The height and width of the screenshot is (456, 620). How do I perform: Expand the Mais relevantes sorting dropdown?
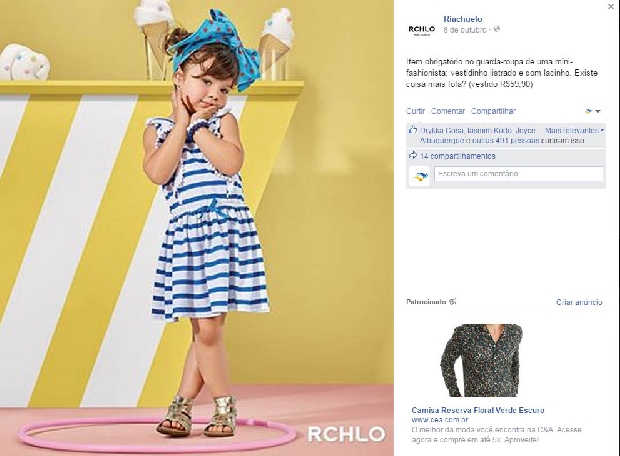(574, 130)
